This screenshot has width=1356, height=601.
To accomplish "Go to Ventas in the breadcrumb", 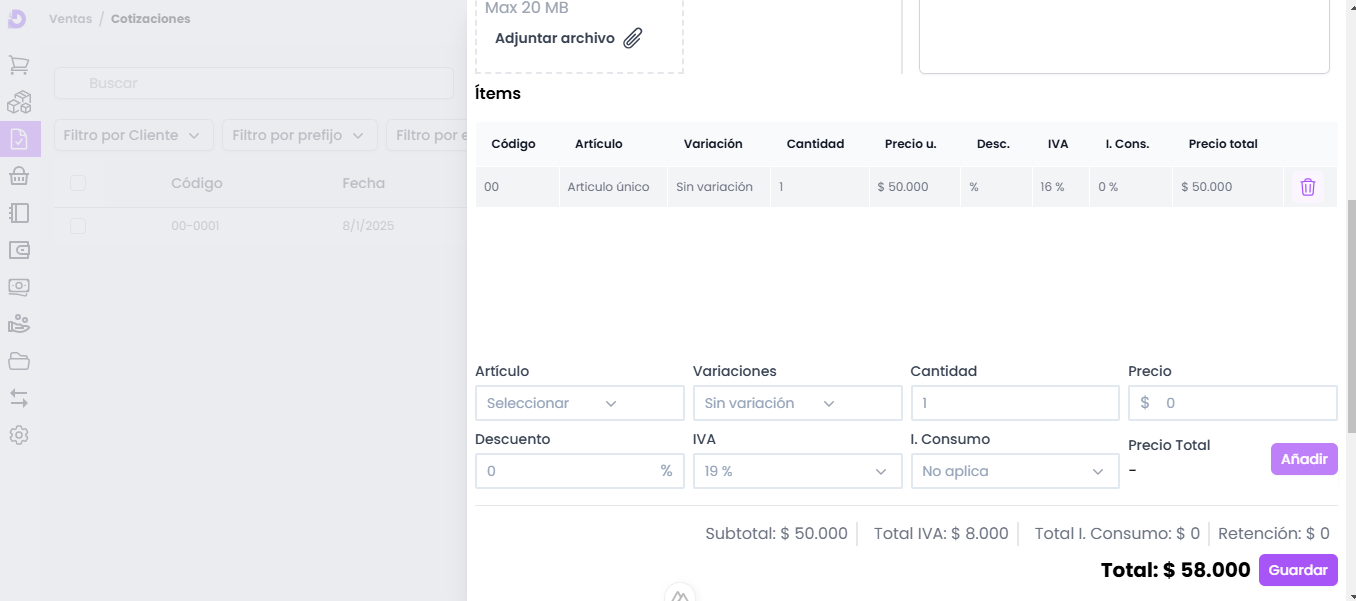I will [x=70, y=19].
